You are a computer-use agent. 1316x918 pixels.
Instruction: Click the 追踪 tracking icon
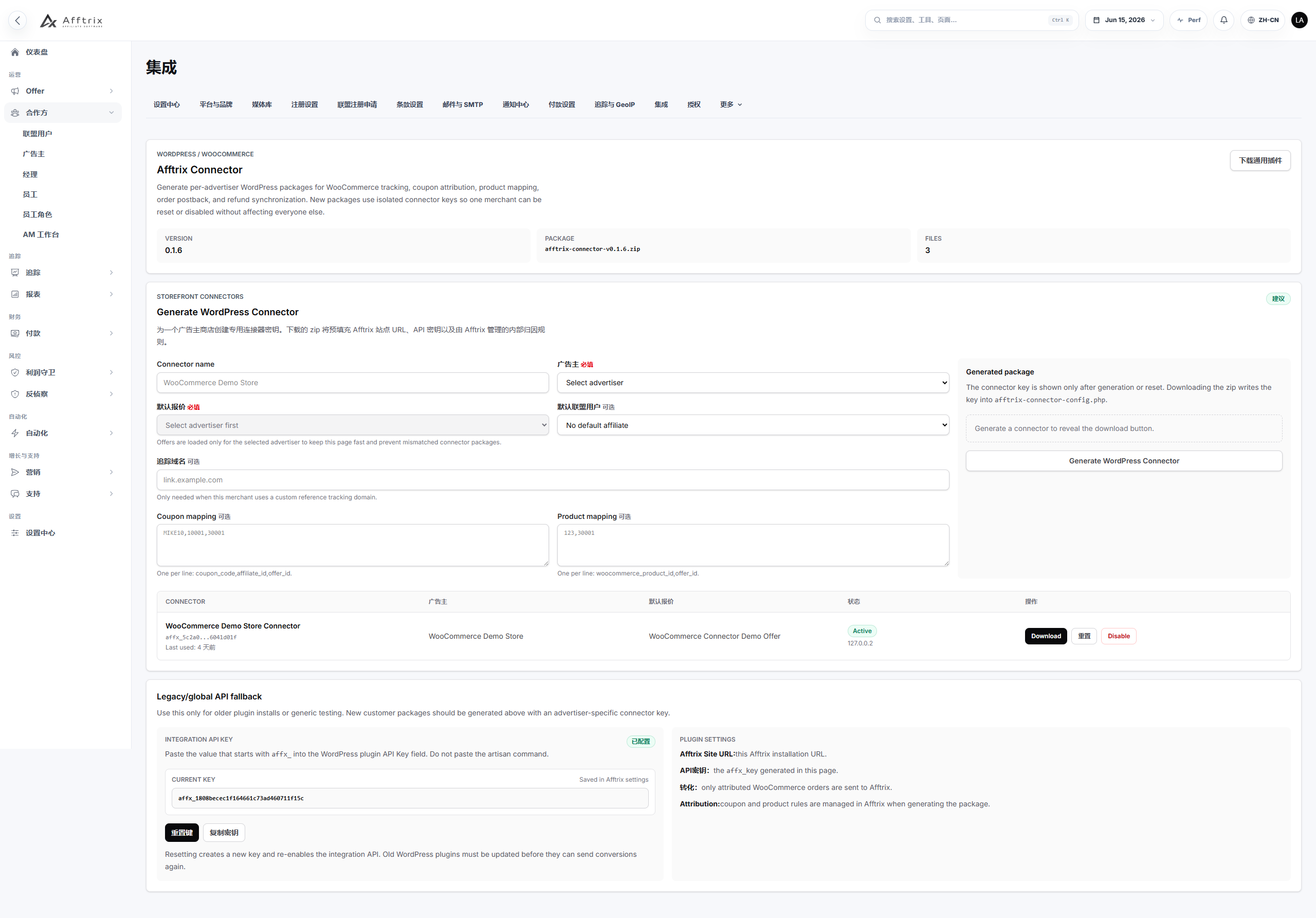pyautogui.click(x=15, y=273)
